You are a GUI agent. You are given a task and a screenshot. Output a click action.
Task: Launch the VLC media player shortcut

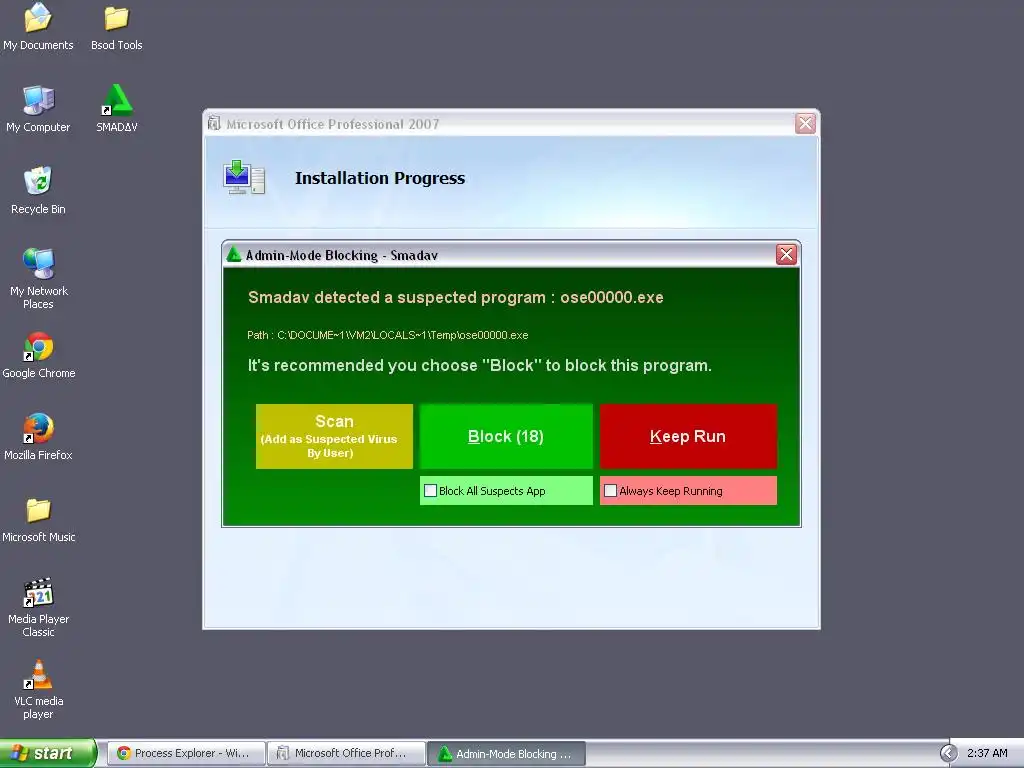pos(38,688)
